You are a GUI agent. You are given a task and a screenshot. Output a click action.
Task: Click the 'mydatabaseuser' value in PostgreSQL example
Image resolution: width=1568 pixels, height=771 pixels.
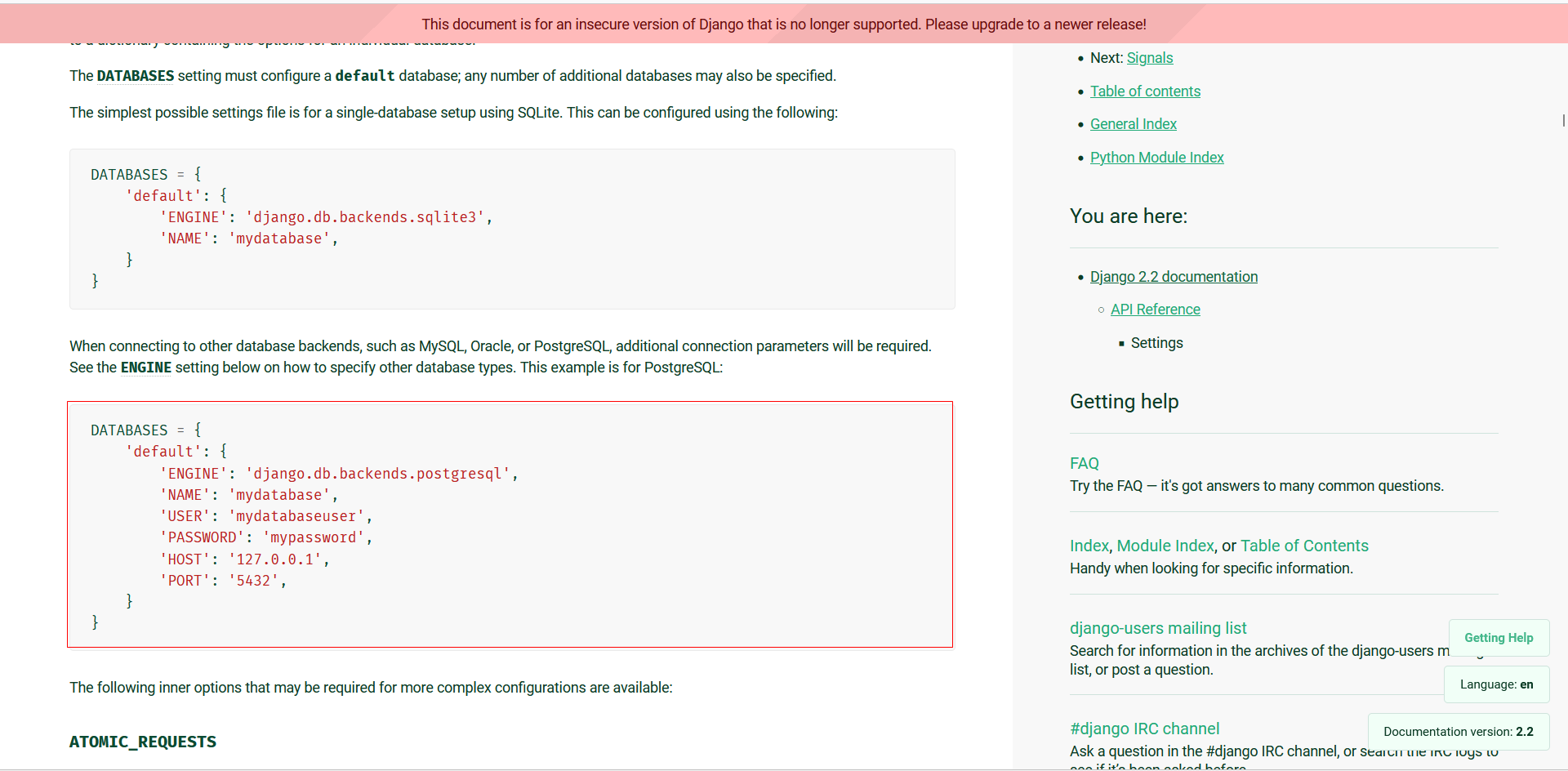(x=296, y=516)
